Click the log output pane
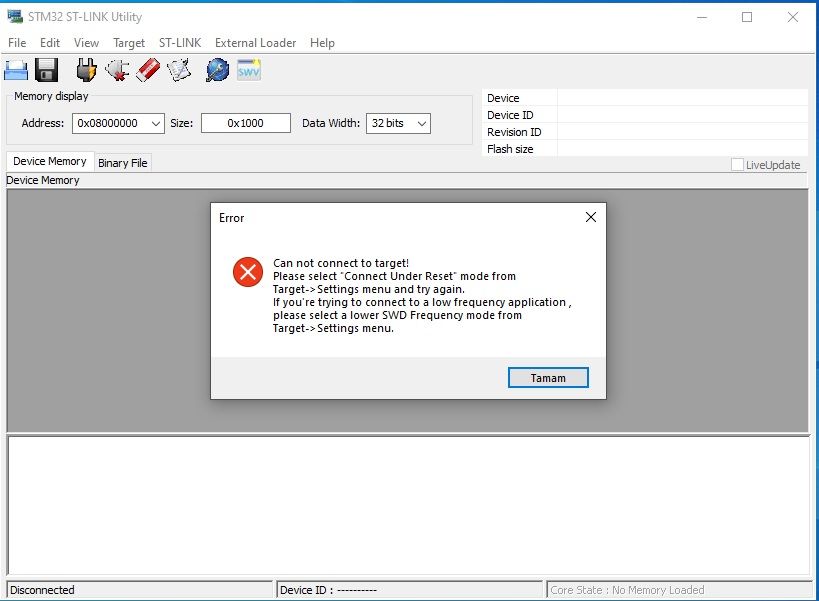This screenshot has width=819, height=601. pyautogui.click(x=408, y=505)
